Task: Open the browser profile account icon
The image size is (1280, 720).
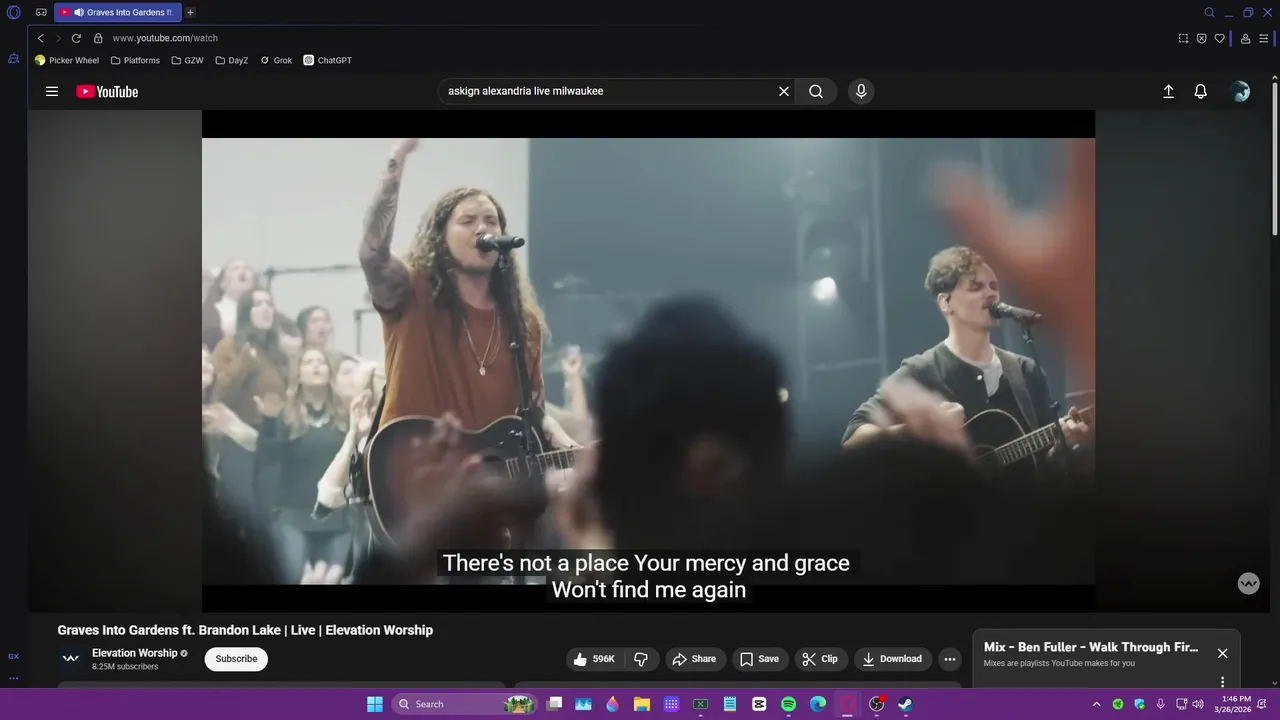Action: pyautogui.click(x=1245, y=38)
